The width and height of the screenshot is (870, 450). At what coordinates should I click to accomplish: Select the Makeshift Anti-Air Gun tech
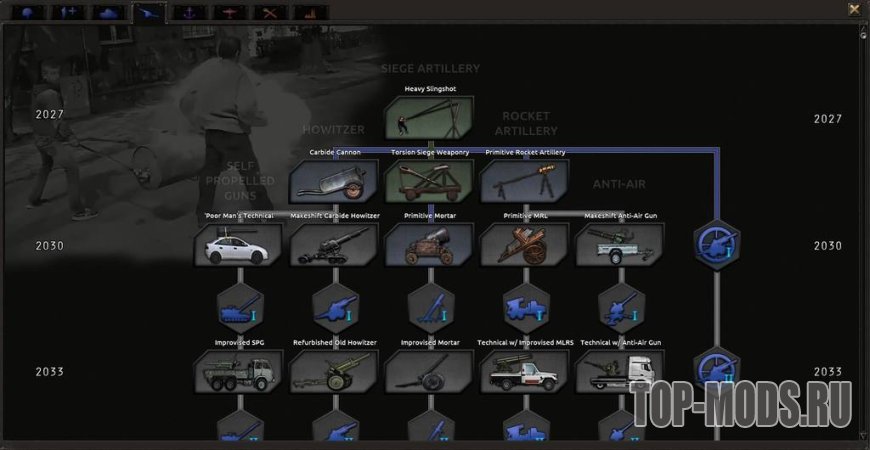coord(620,245)
